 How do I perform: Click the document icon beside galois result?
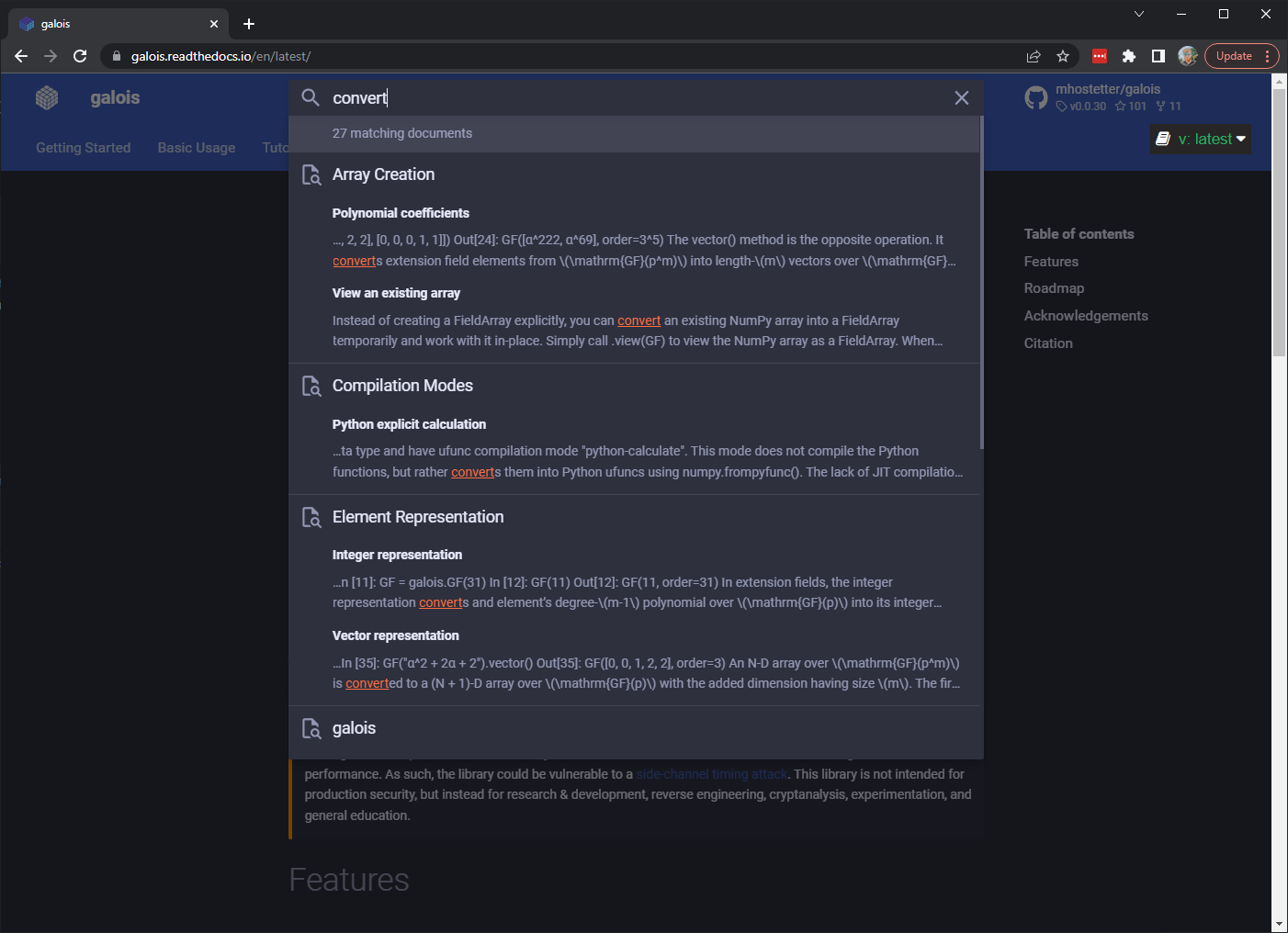311,727
